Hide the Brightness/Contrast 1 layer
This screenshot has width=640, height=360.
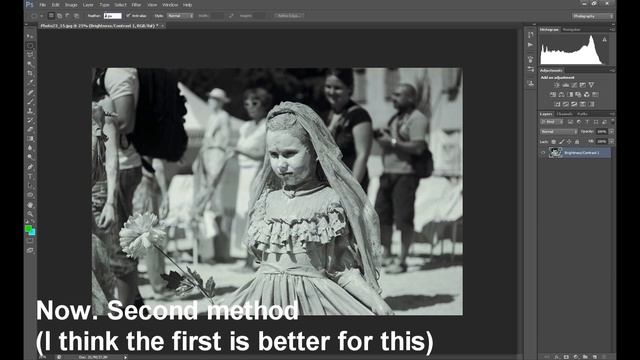click(x=543, y=153)
